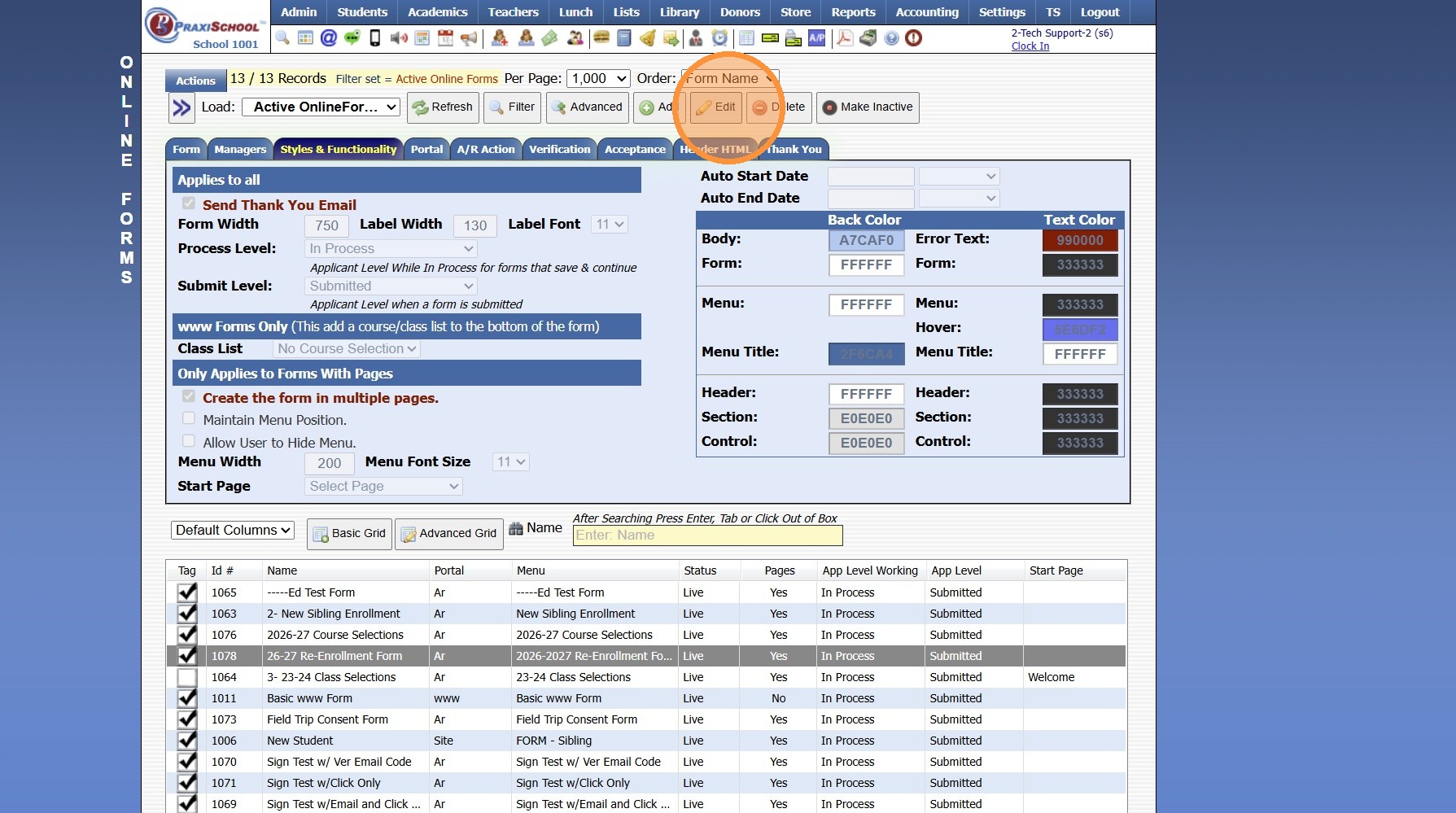Click the Body back color A7CAF0 swatch
Image resolution: width=1456 pixels, height=813 pixels.
point(866,240)
